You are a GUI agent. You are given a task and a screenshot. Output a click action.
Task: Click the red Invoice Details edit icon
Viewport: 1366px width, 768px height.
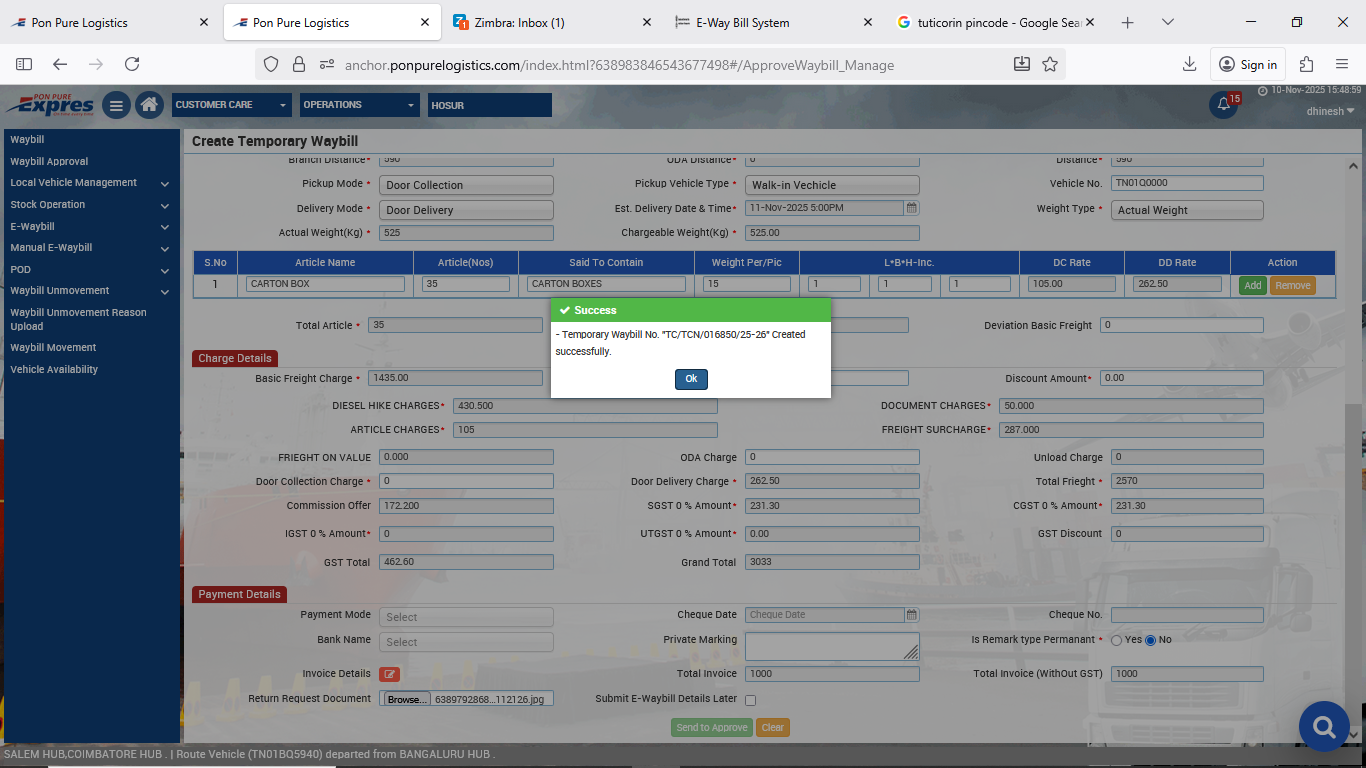coord(389,674)
